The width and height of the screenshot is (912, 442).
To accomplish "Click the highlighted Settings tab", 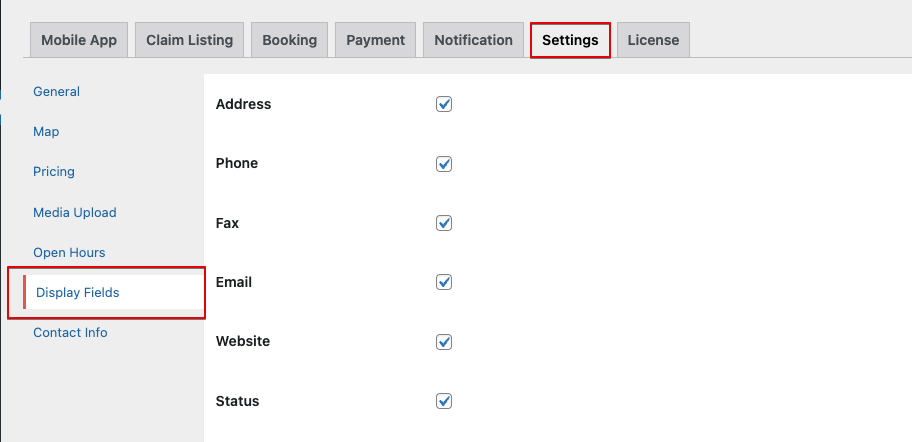I will 570,40.
